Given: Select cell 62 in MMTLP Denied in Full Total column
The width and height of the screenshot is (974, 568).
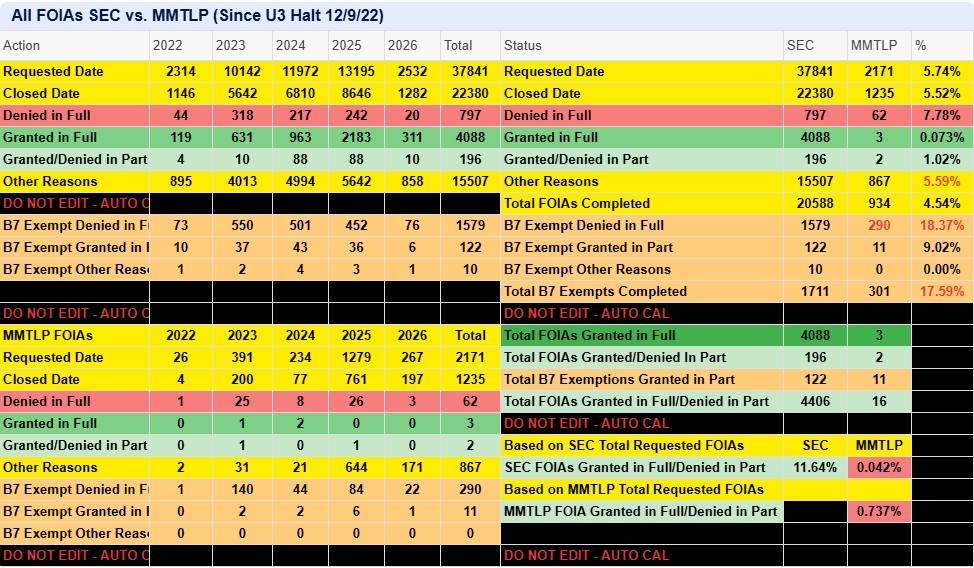Looking at the screenshot, I should pos(470,401).
